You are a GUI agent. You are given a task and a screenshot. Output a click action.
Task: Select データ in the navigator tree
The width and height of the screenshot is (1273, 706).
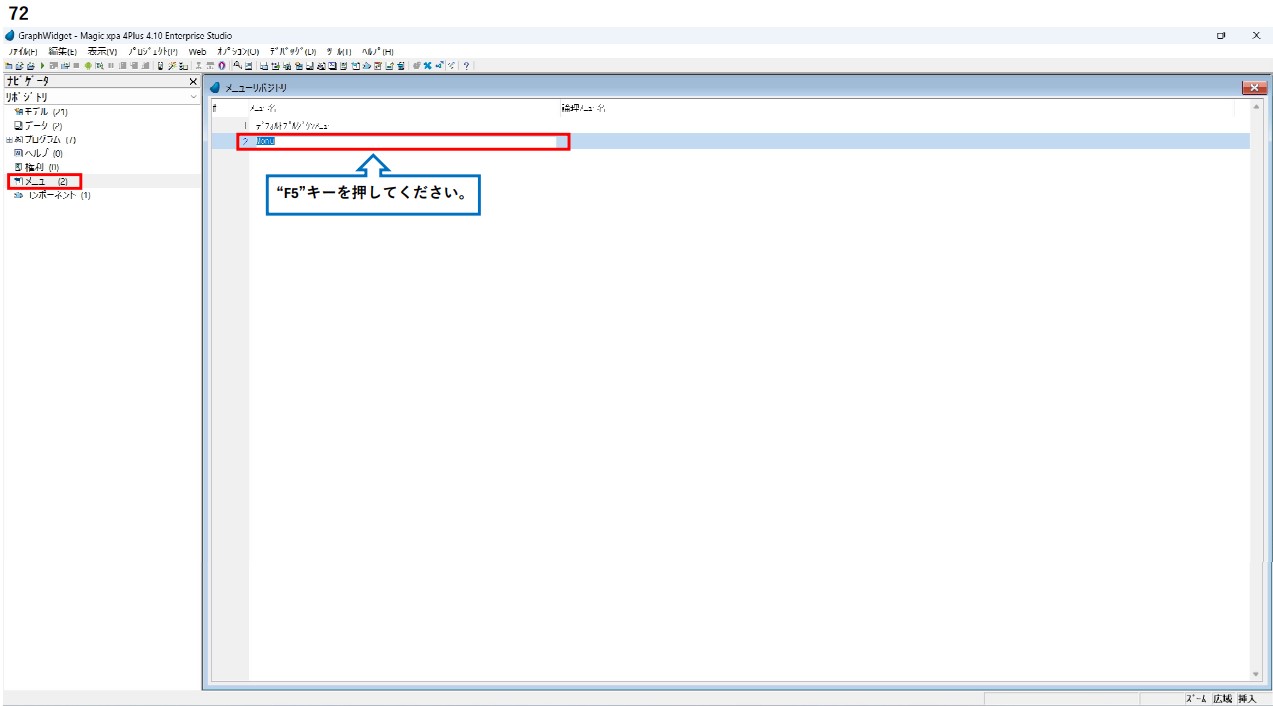40,126
